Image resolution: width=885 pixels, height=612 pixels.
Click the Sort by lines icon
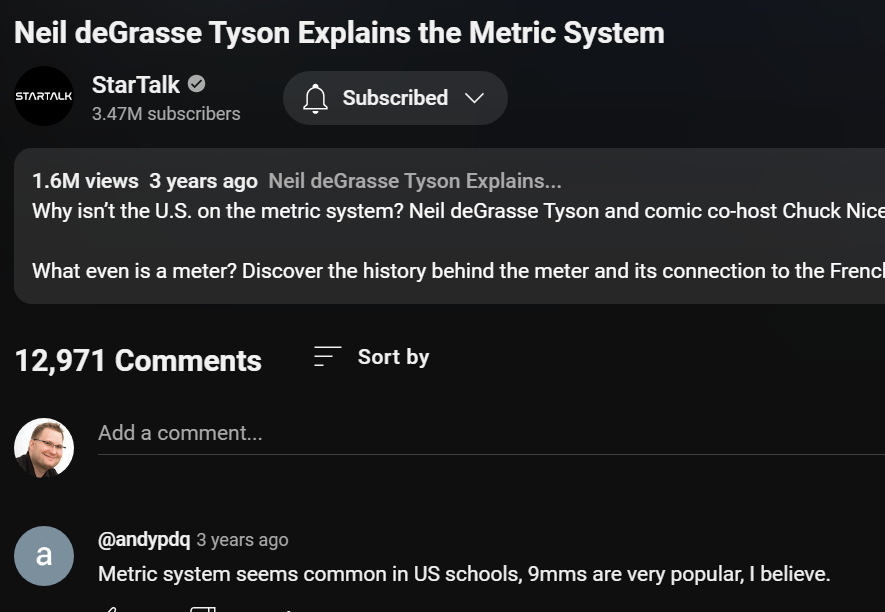tap(327, 356)
